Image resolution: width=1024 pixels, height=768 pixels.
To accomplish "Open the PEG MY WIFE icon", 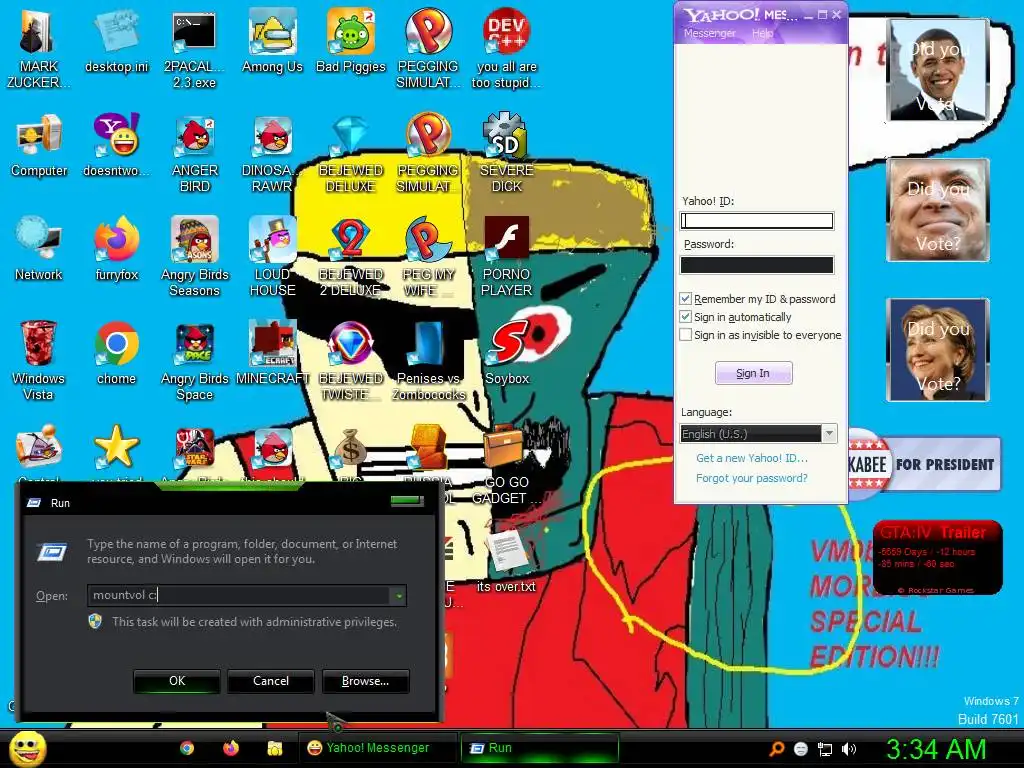I will pos(428,257).
